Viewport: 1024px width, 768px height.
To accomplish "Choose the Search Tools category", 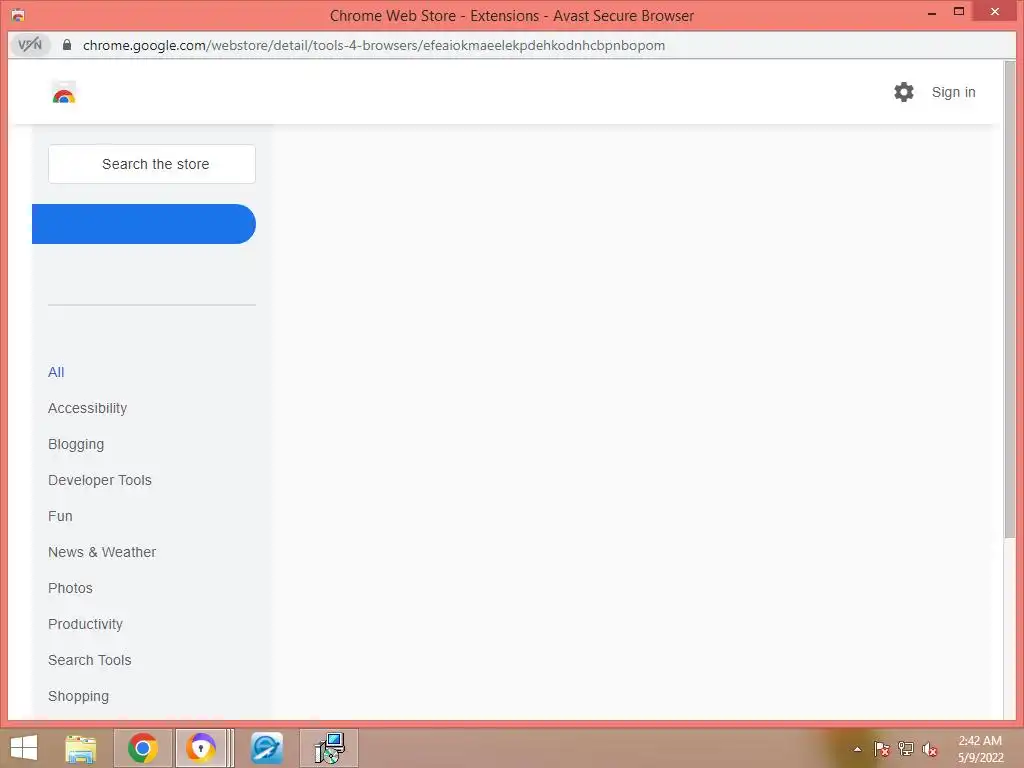I will (89, 660).
